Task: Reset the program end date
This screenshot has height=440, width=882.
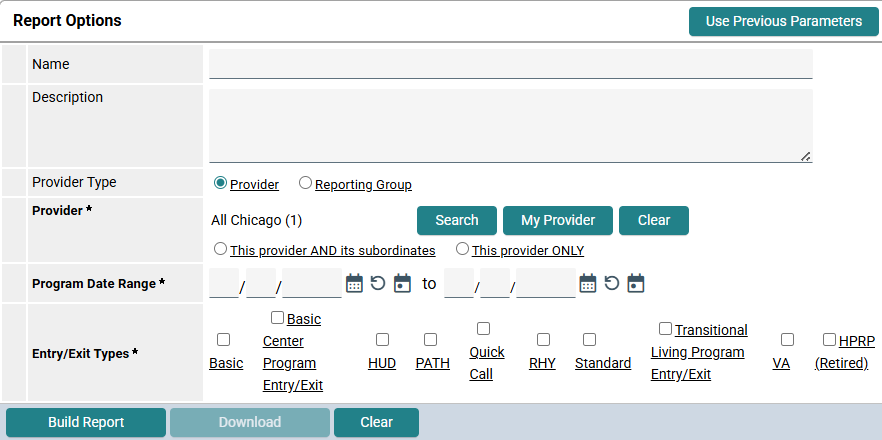Action: click(x=612, y=283)
